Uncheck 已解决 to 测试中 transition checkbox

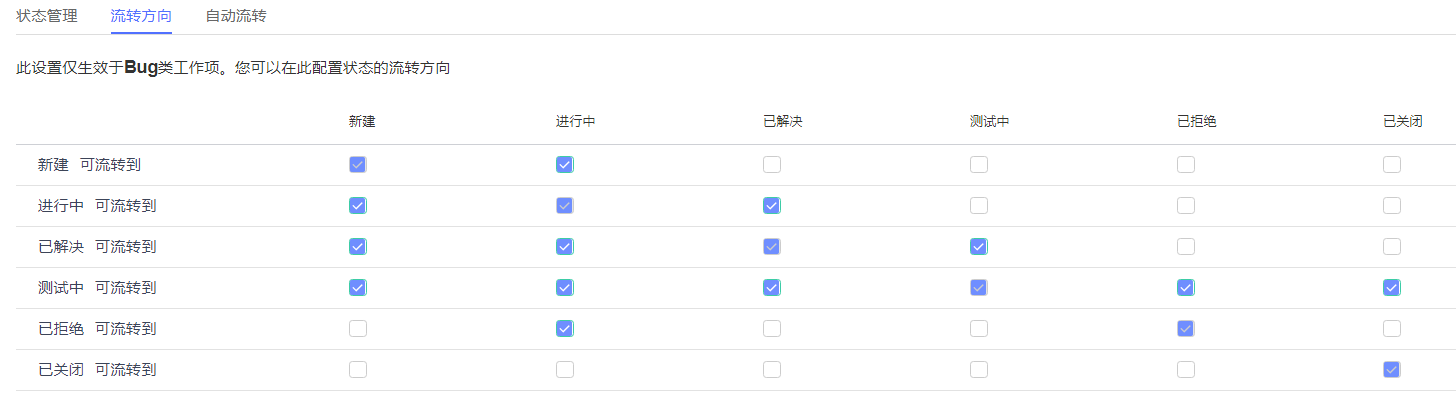(979, 246)
